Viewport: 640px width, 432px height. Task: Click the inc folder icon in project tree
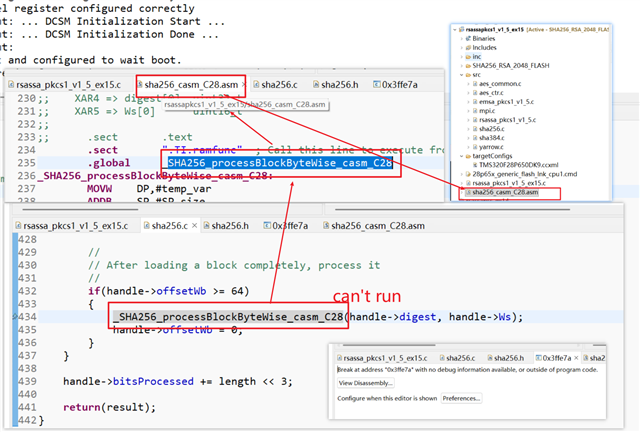468,57
